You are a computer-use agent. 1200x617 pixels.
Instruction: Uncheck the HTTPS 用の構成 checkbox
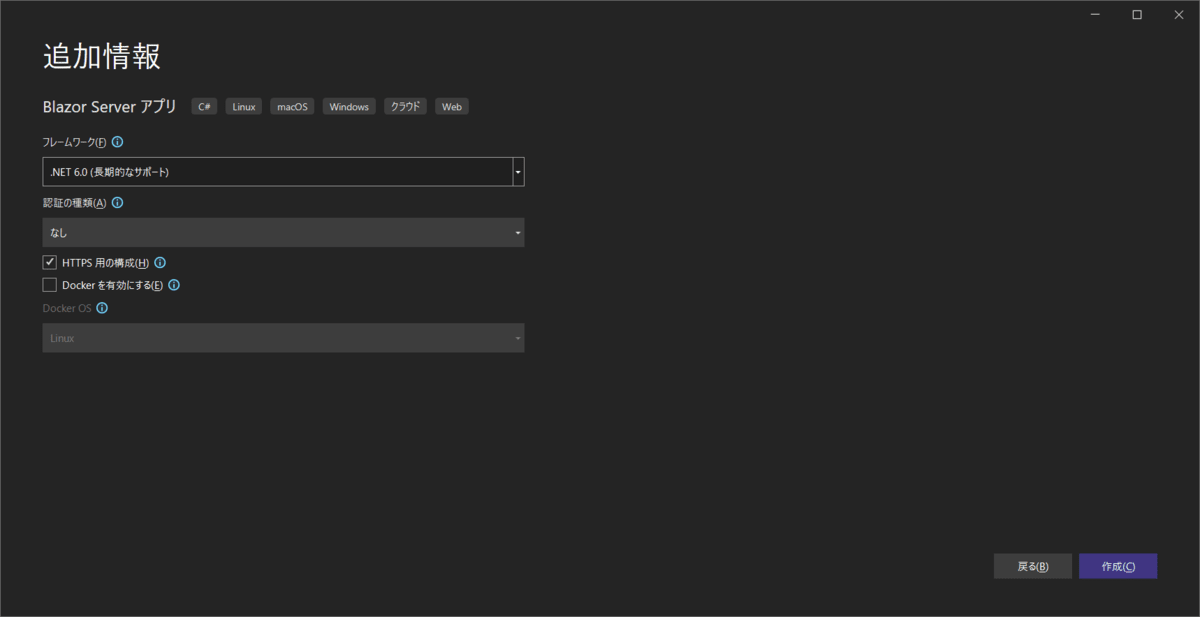(x=50, y=262)
